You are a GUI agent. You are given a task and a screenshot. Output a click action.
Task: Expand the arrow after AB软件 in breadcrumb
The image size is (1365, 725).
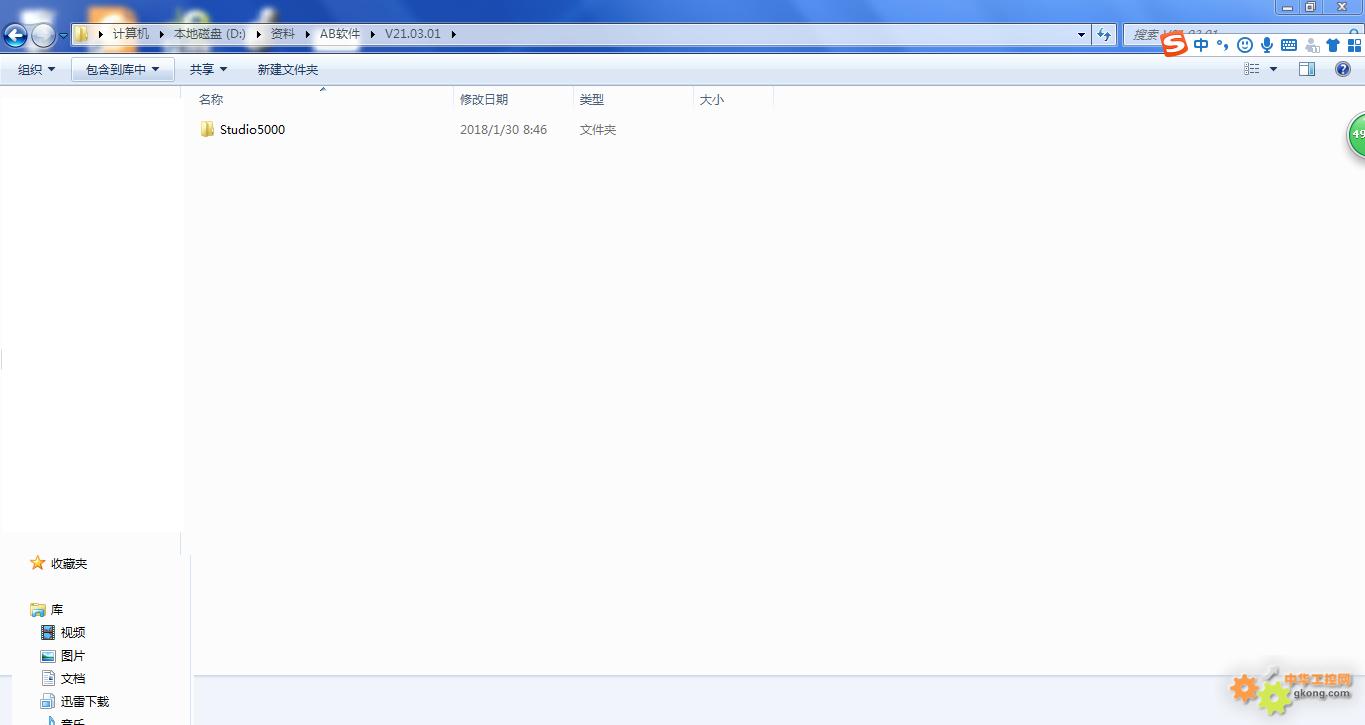coord(372,34)
